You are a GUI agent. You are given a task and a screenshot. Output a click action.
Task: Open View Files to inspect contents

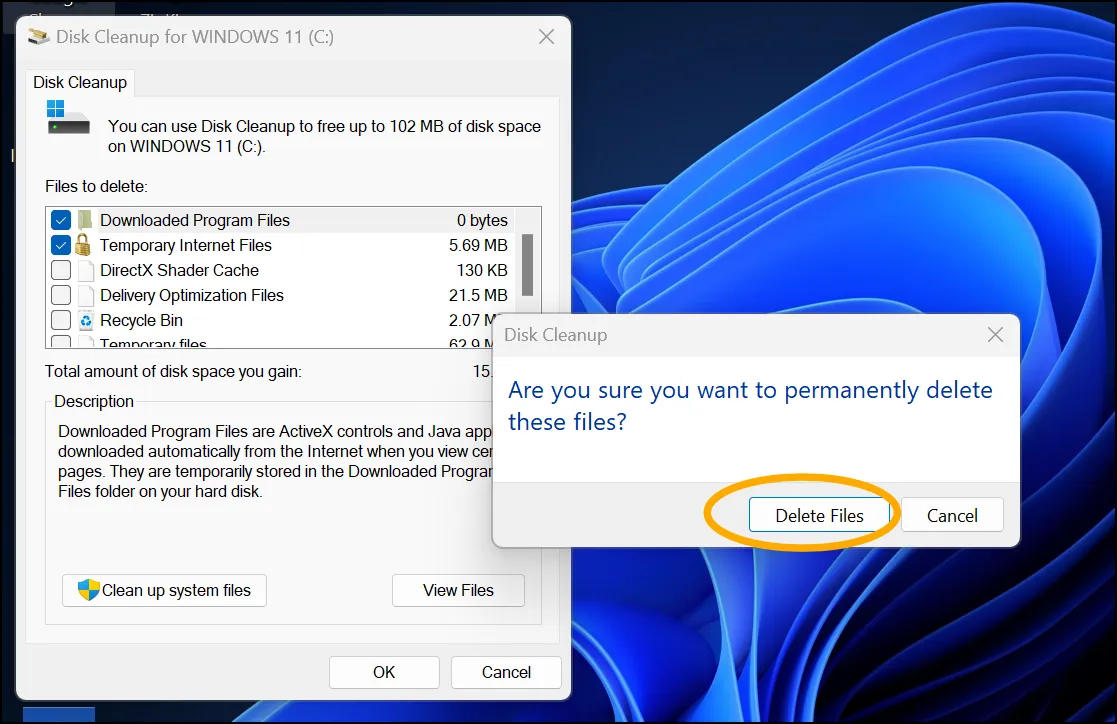tap(458, 590)
